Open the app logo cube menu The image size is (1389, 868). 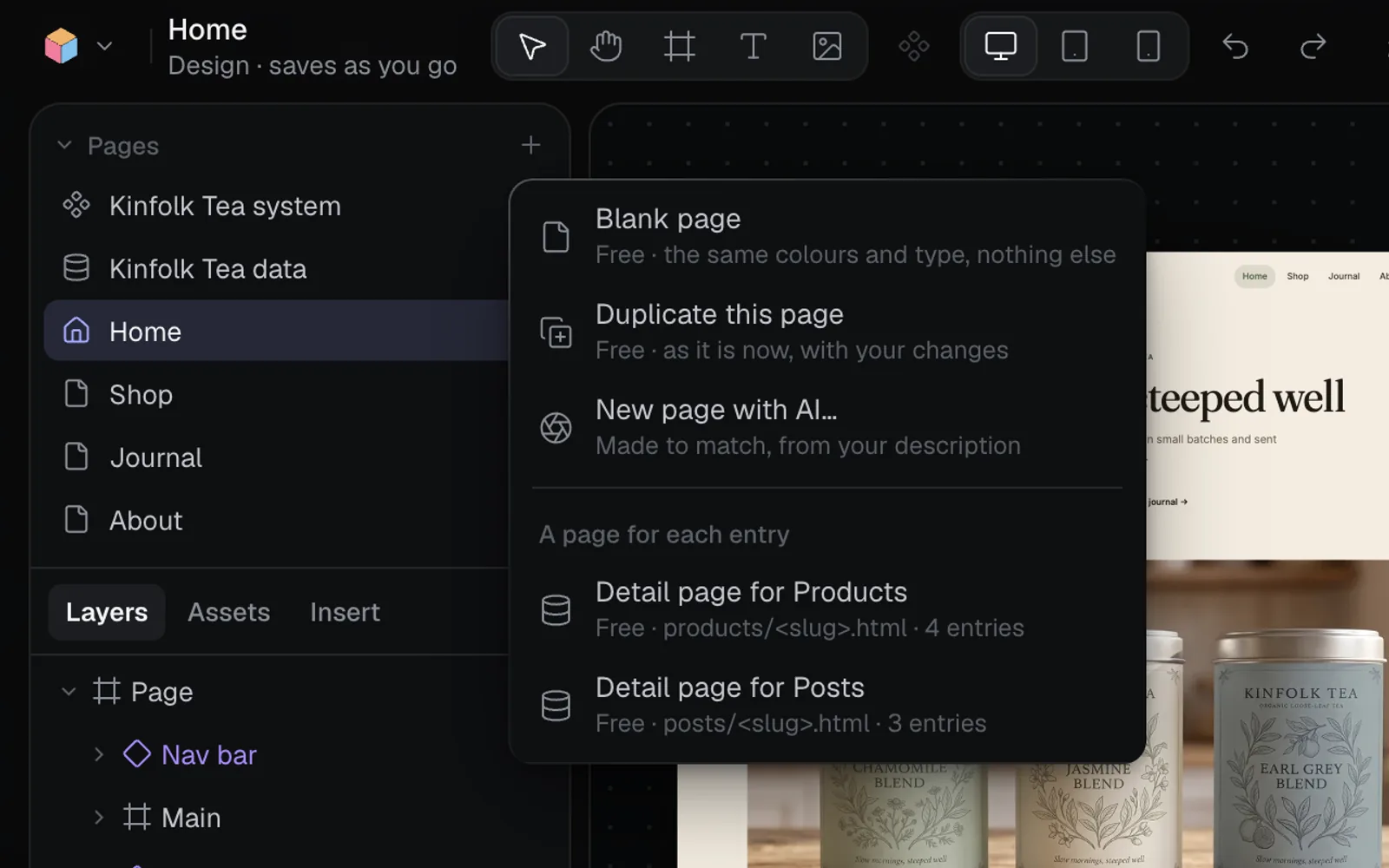(x=61, y=46)
